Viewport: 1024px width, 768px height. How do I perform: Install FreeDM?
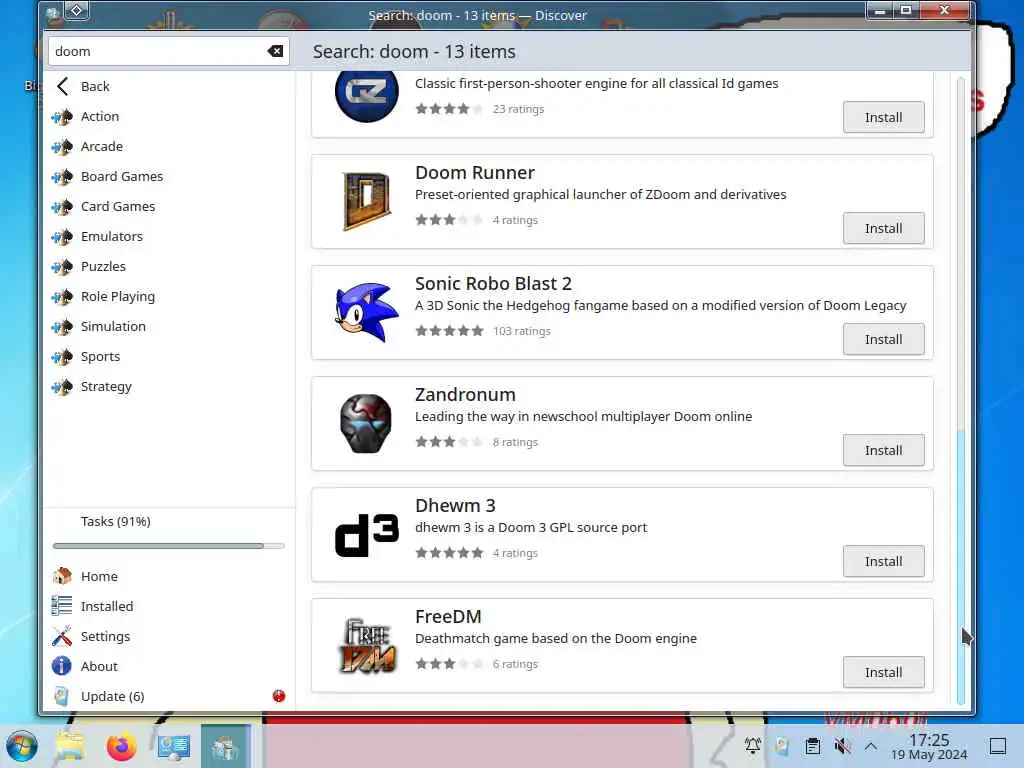click(884, 673)
